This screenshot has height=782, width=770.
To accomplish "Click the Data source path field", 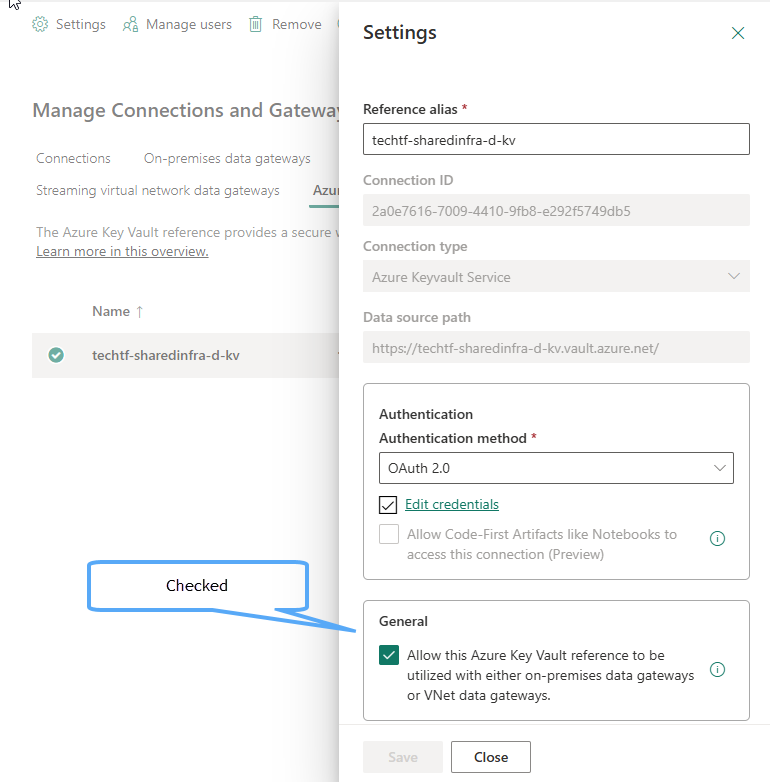I will 556,347.
